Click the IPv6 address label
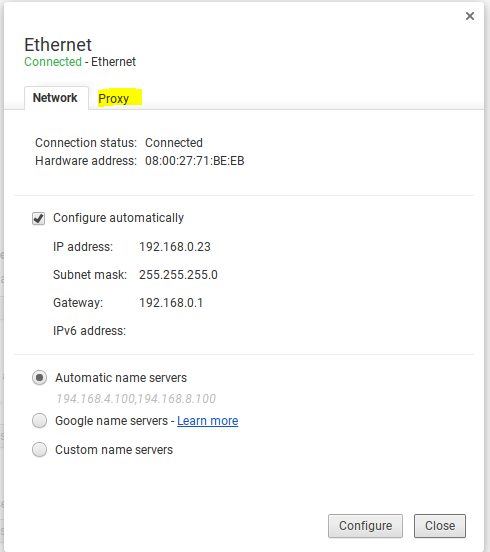Viewport: 490px width, 552px height. (89, 331)
